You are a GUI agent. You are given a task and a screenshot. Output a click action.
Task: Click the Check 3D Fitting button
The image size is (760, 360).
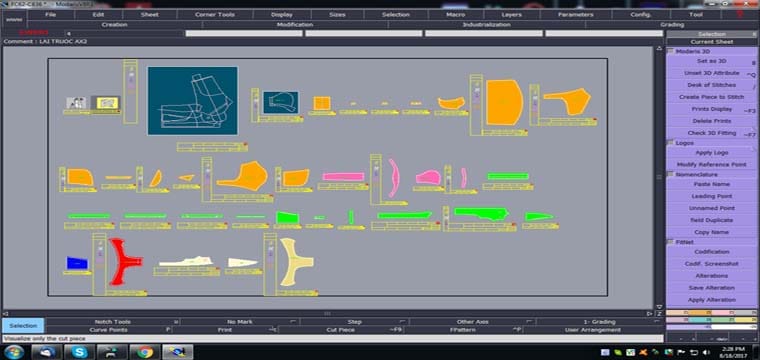tap(712, 133)
